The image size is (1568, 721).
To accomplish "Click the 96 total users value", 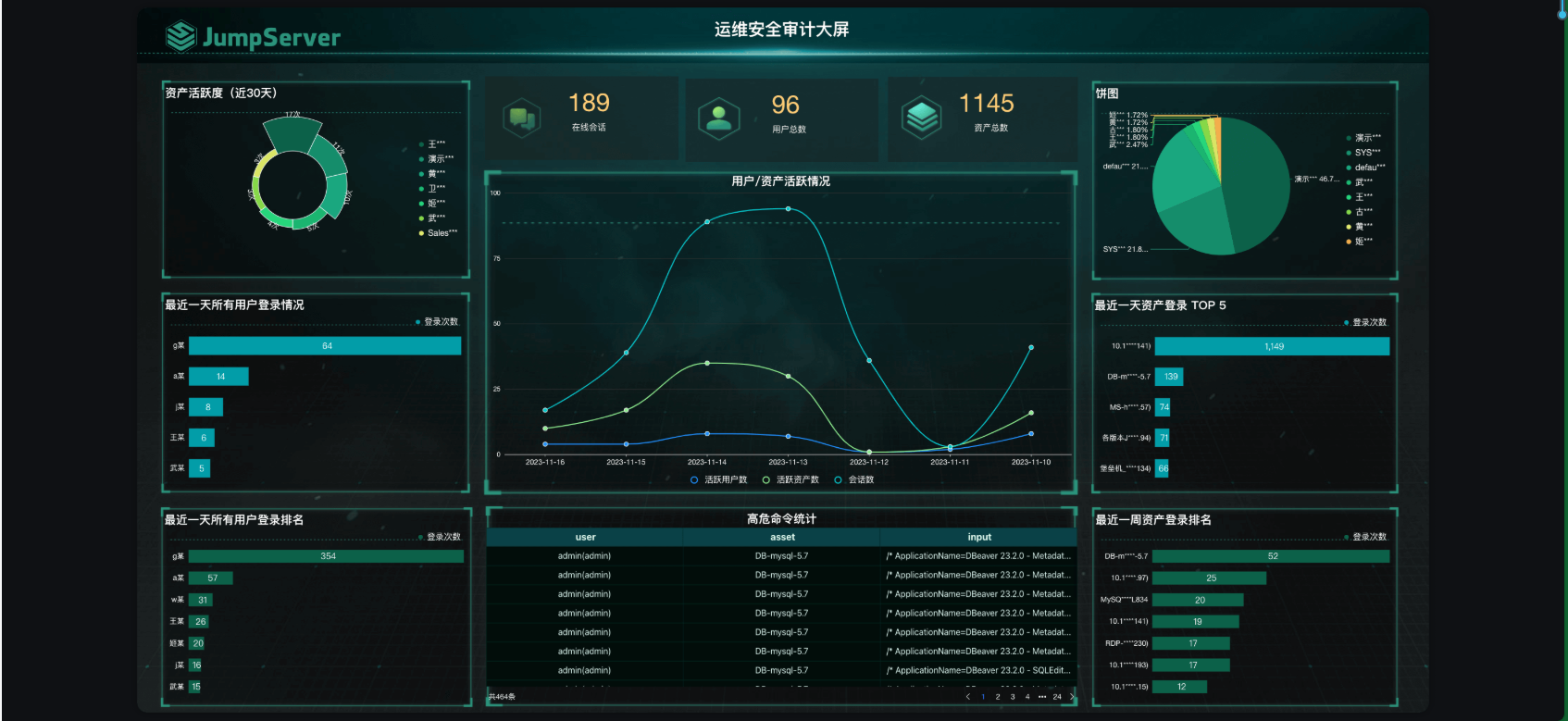I will click(x=785, y=106).
